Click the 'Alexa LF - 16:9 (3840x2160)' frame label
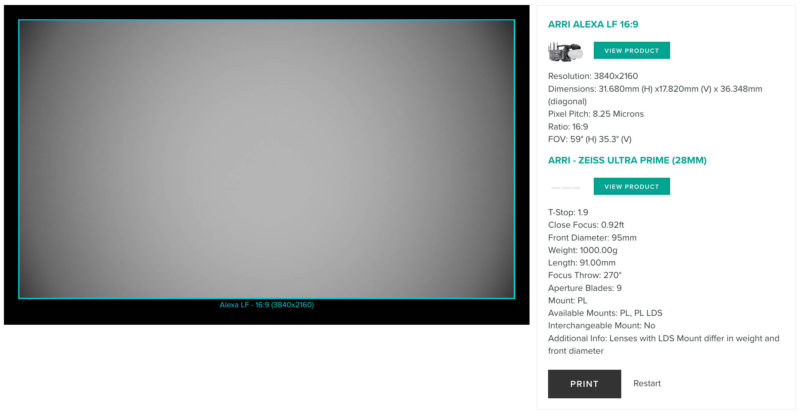 267,305
